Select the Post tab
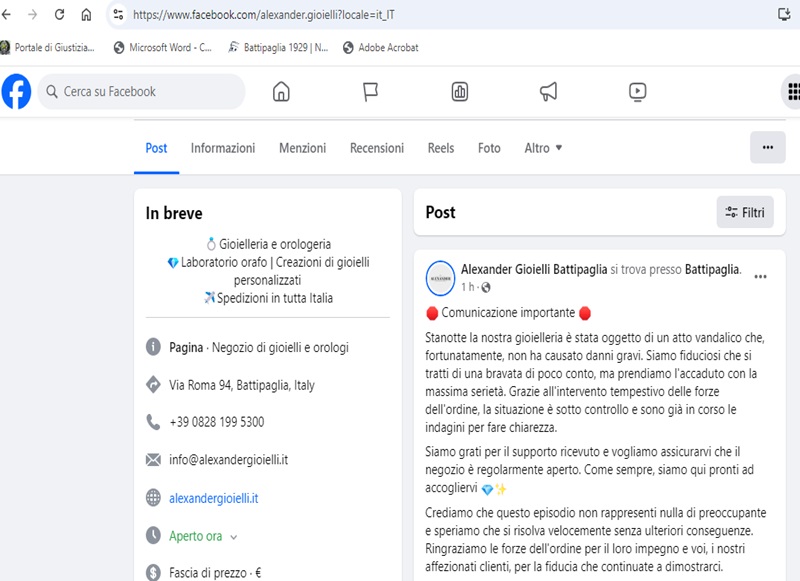The width and height of the screenshot is (800, 581). (x=156, y=148)
